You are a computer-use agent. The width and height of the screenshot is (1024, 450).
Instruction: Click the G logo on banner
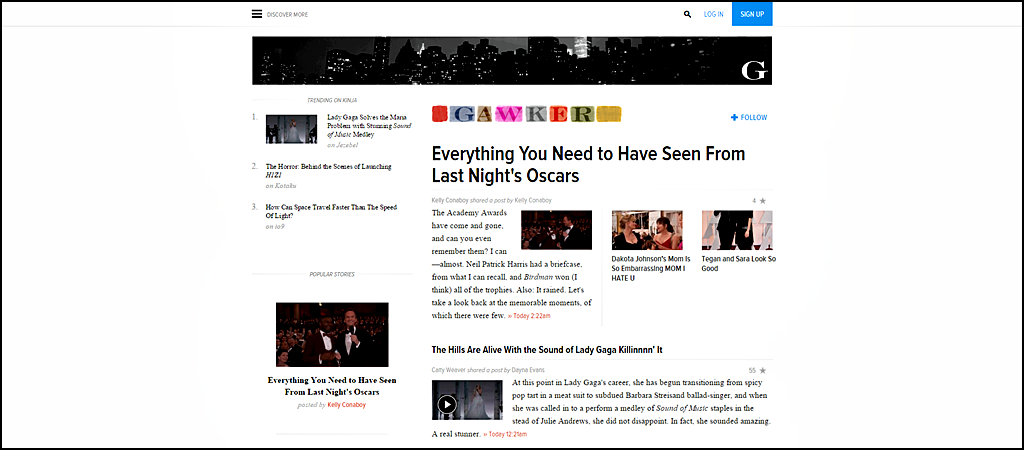pos(754,71)
